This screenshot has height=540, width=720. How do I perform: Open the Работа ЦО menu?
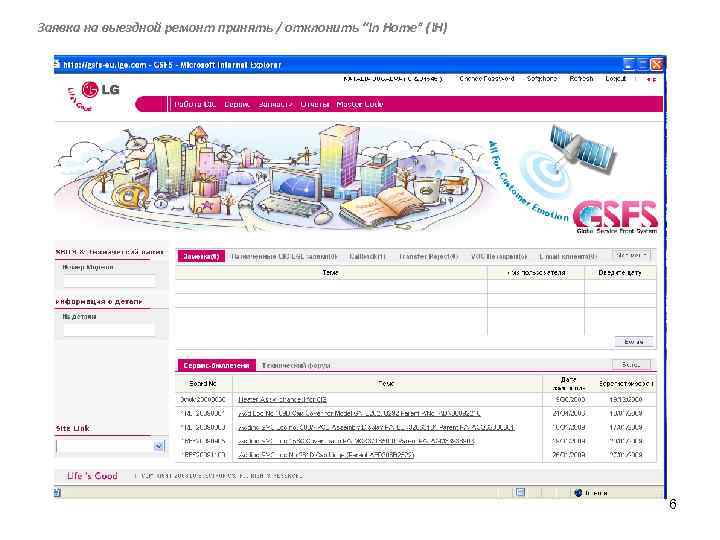click(x=195, y=104)
